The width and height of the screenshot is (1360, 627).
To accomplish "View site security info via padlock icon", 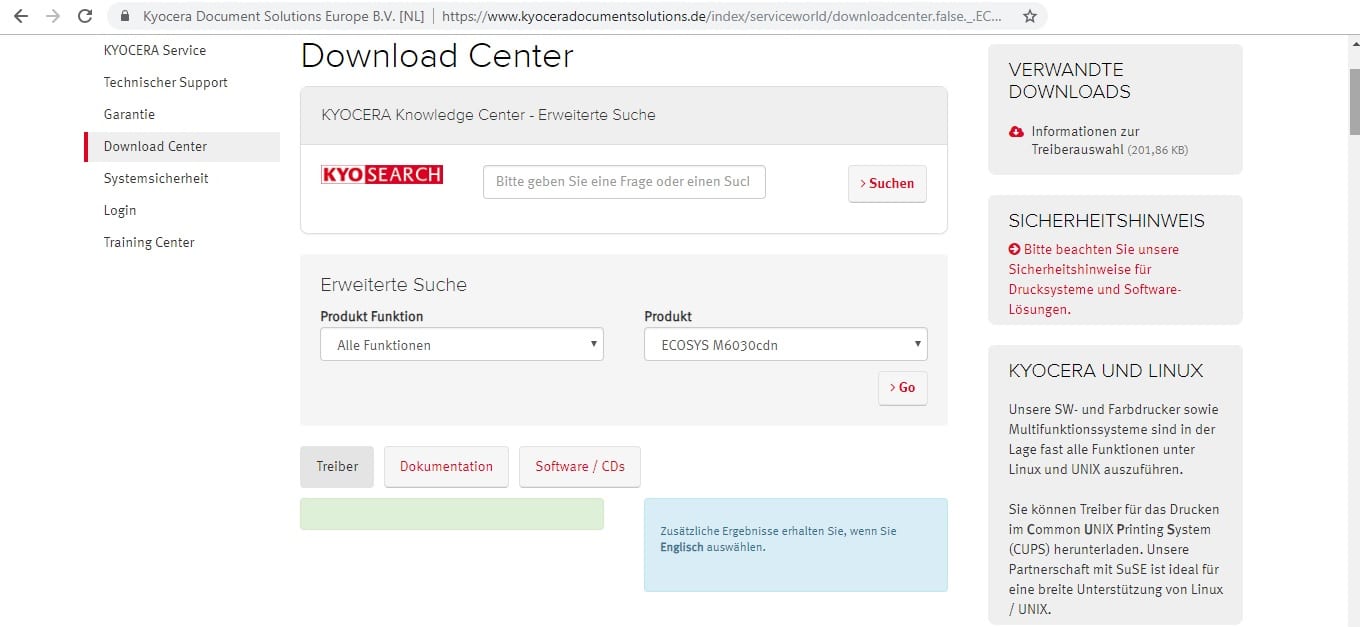I will coord(125,16).
